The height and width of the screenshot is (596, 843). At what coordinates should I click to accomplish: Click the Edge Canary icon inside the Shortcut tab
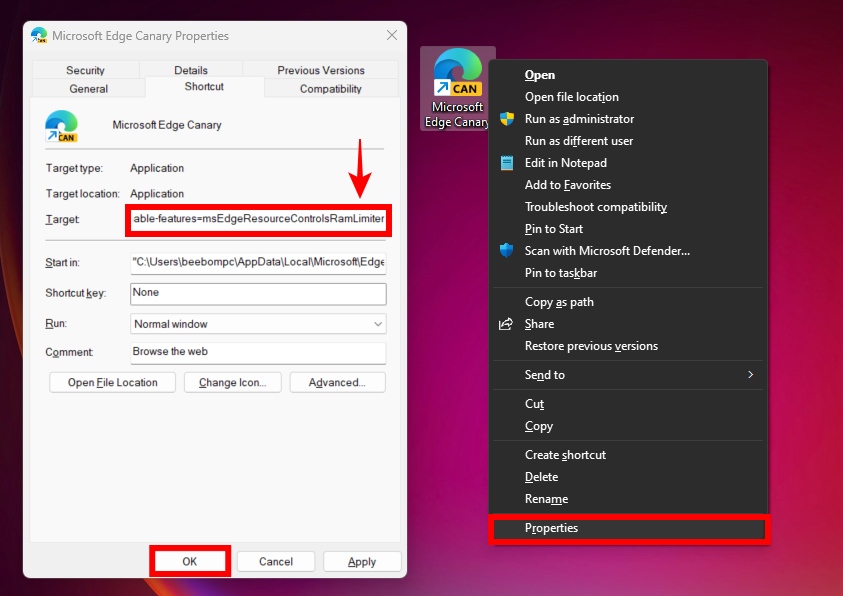pos(61,126)
